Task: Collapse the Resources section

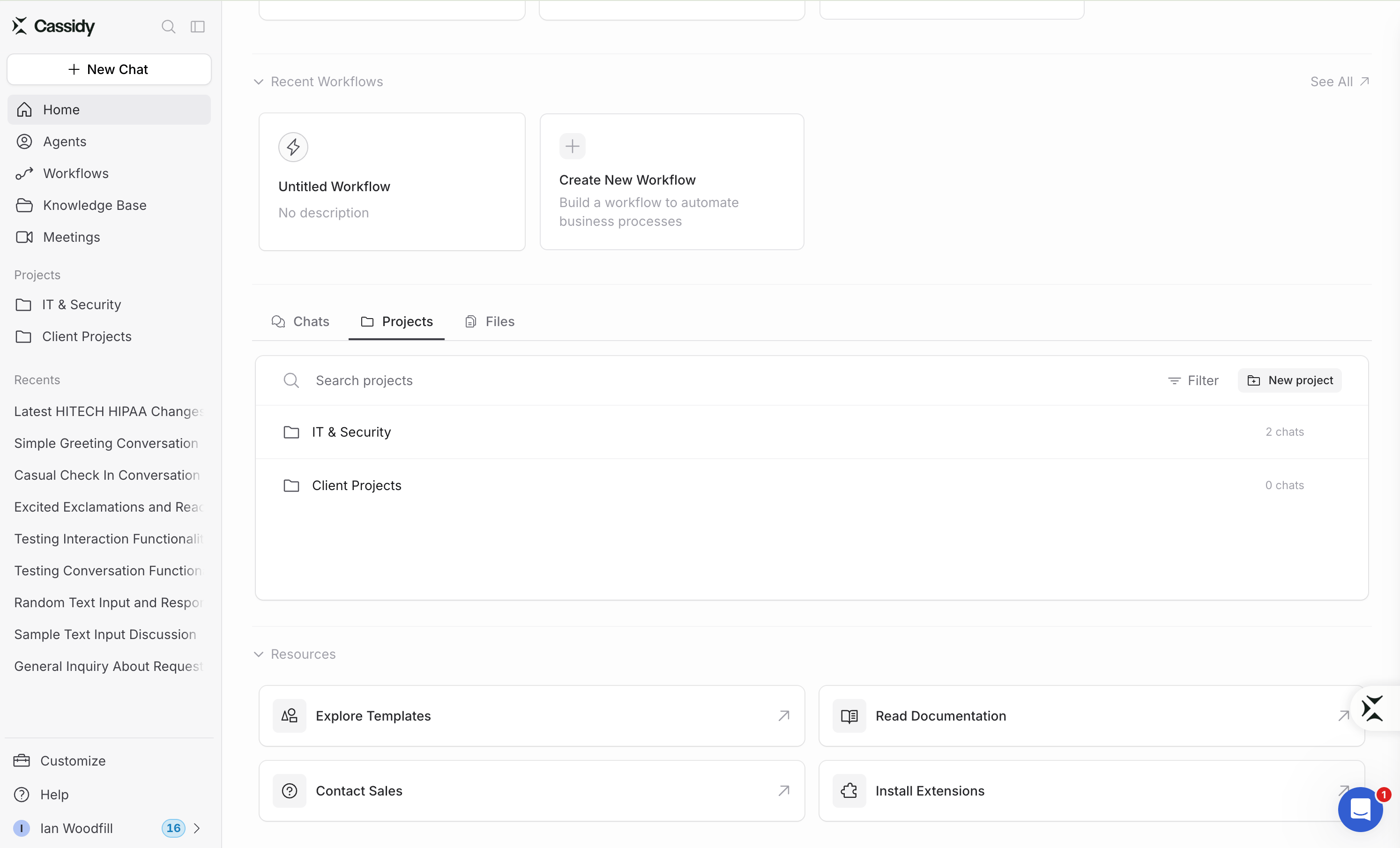Action: click(x=259, y=655)
